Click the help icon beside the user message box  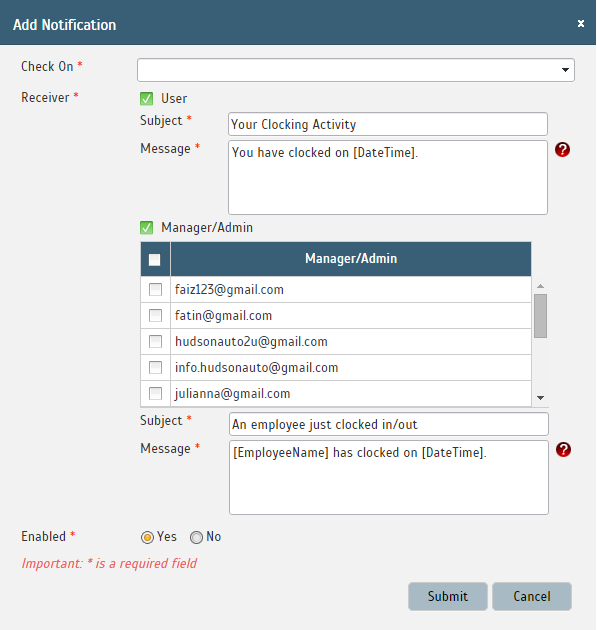point(562,149)
